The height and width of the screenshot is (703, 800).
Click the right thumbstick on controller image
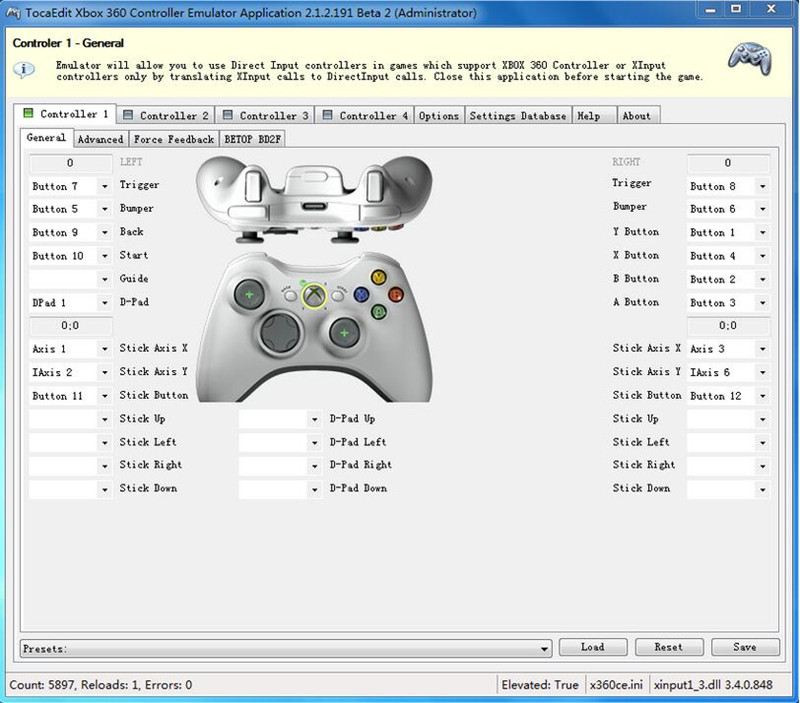tap(343, 331)
